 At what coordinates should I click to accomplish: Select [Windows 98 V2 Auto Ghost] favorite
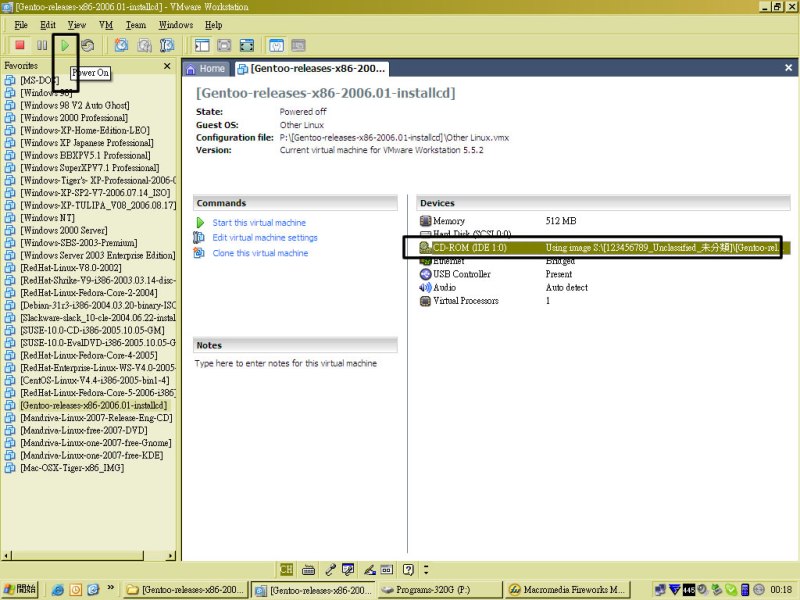(x=74, y=105)
